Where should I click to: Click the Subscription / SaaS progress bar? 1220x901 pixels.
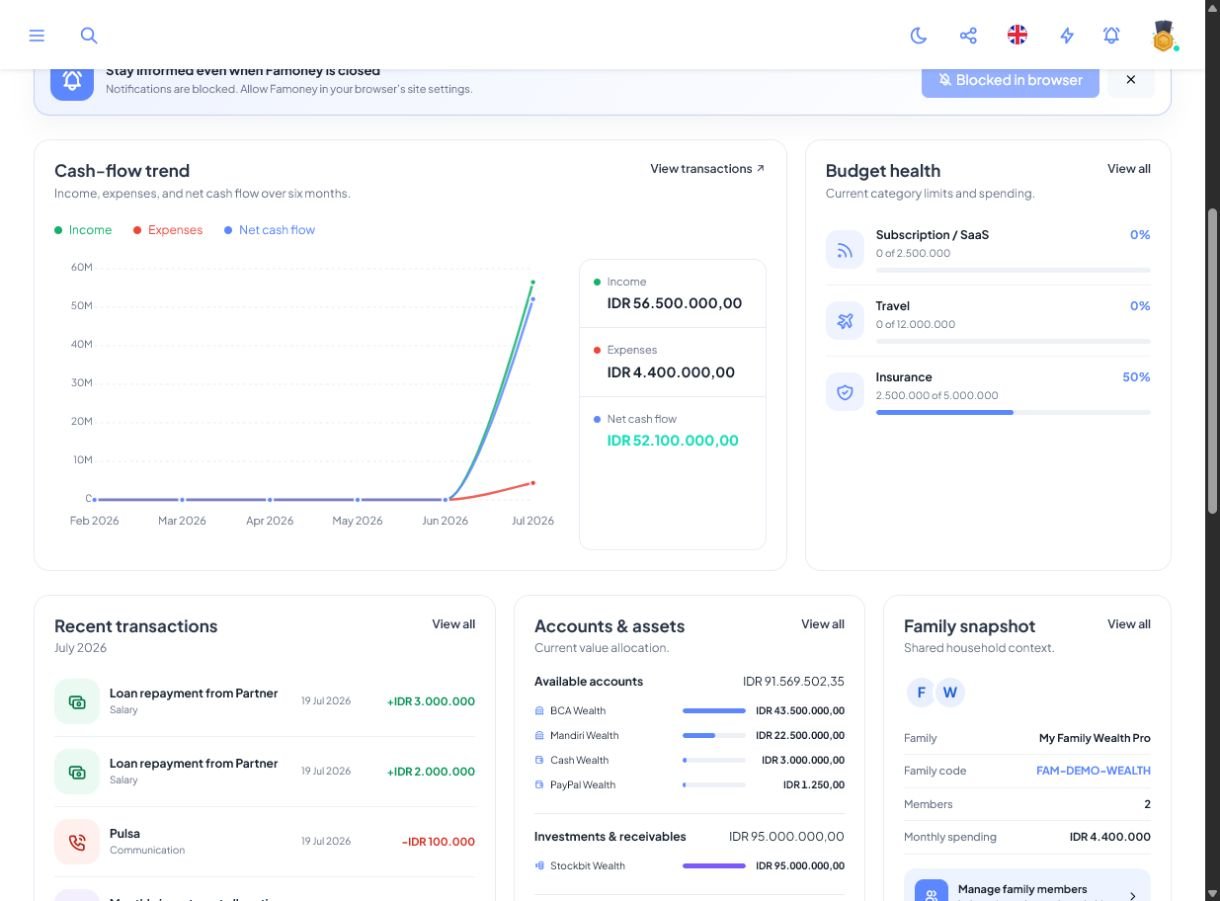click(x=1013, y=270)
